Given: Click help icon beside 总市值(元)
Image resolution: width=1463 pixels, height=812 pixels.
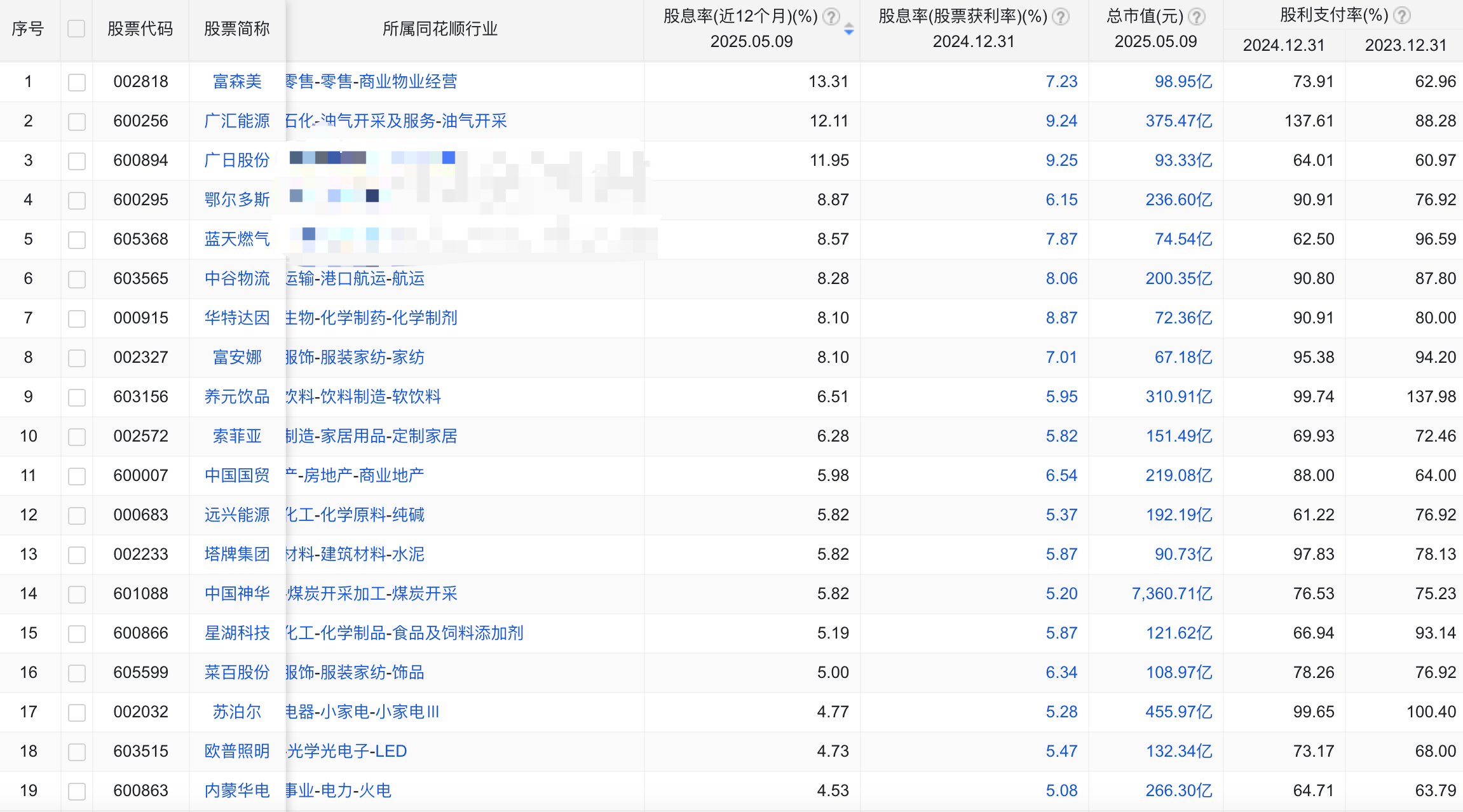Looking at the screenshot, I should click(x=1197, y=16).
